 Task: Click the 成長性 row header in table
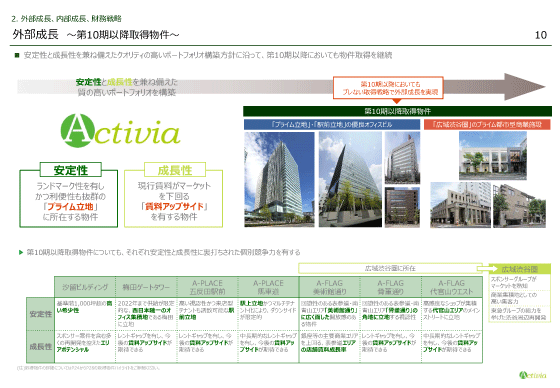point(40,346)
